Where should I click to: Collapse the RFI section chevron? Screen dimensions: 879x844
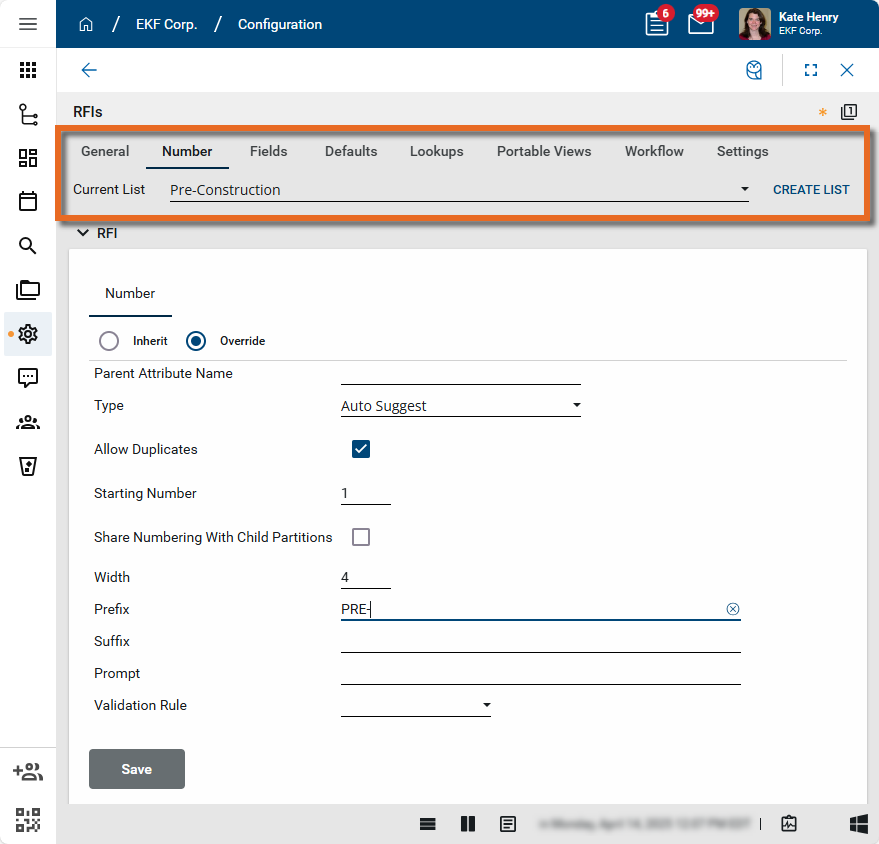[x=82, y=233]
